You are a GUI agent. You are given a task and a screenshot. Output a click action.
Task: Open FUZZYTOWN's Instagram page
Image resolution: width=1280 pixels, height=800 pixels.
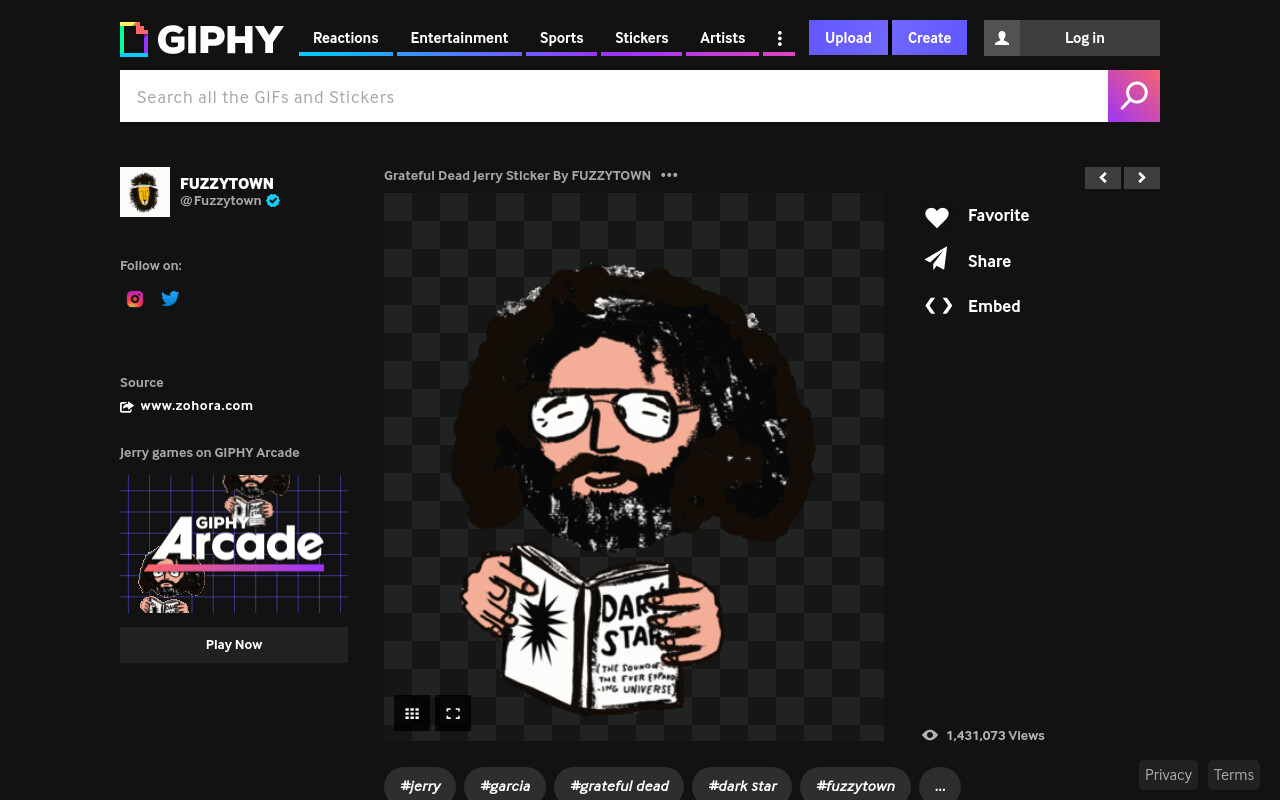pos(135,299)
